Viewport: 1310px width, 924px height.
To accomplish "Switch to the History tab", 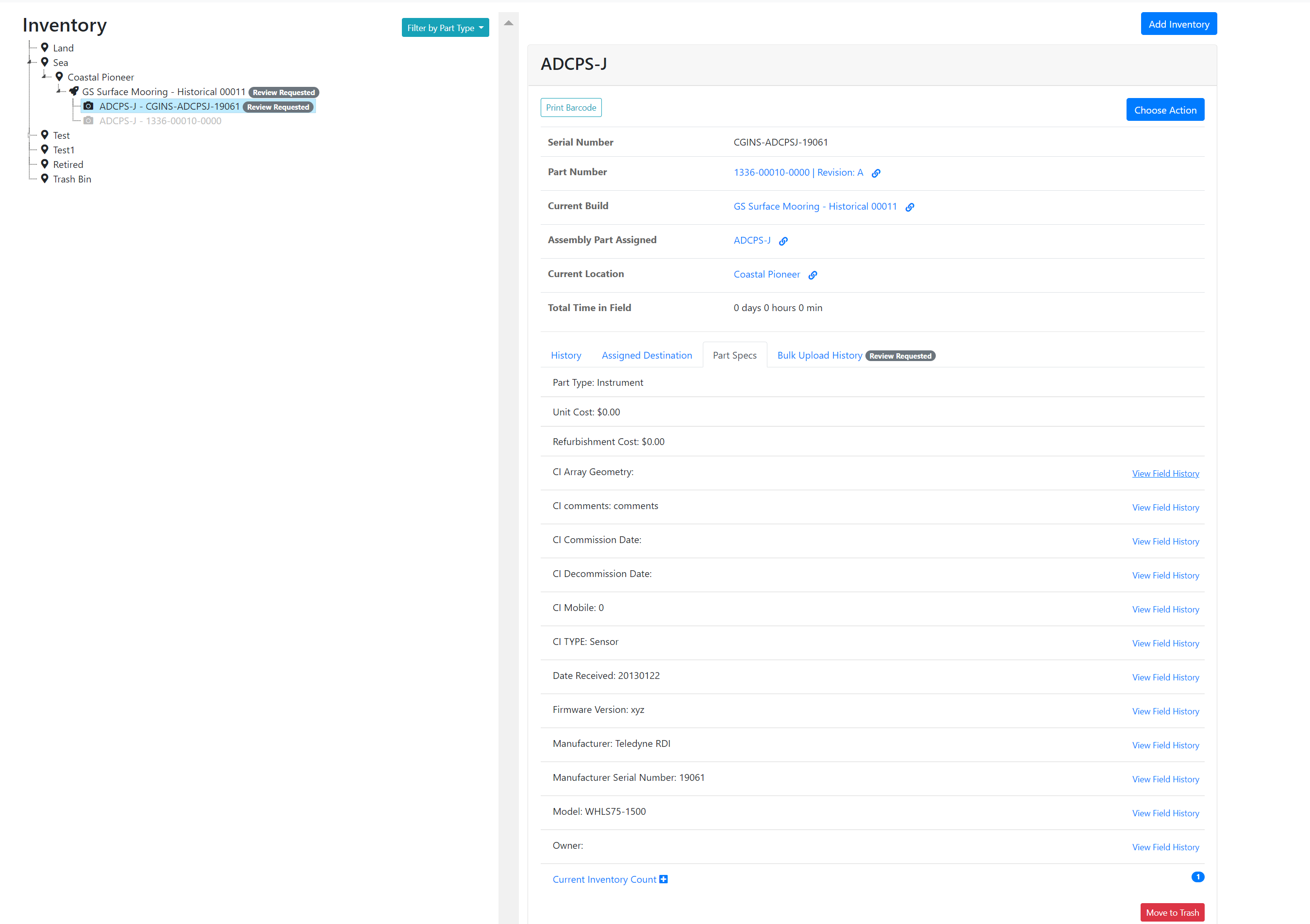I will (566, 355).
